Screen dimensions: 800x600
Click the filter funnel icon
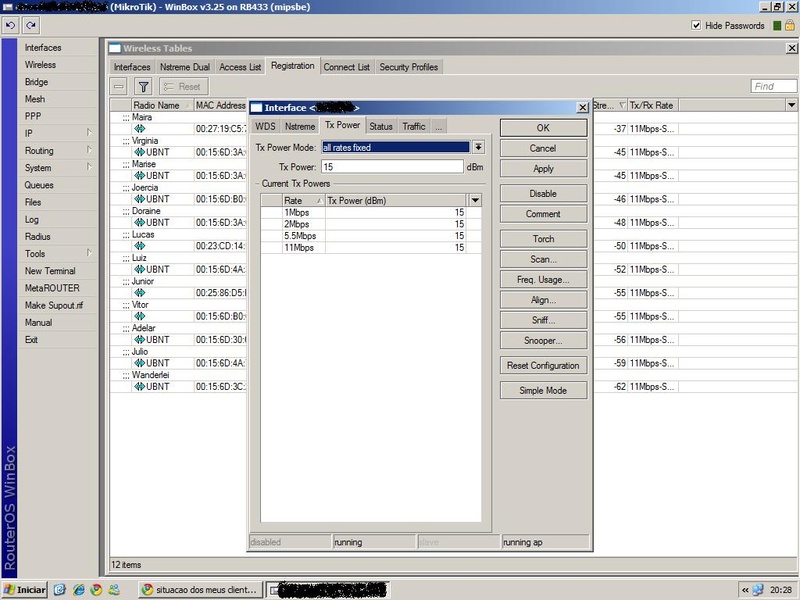coord(143,87)
